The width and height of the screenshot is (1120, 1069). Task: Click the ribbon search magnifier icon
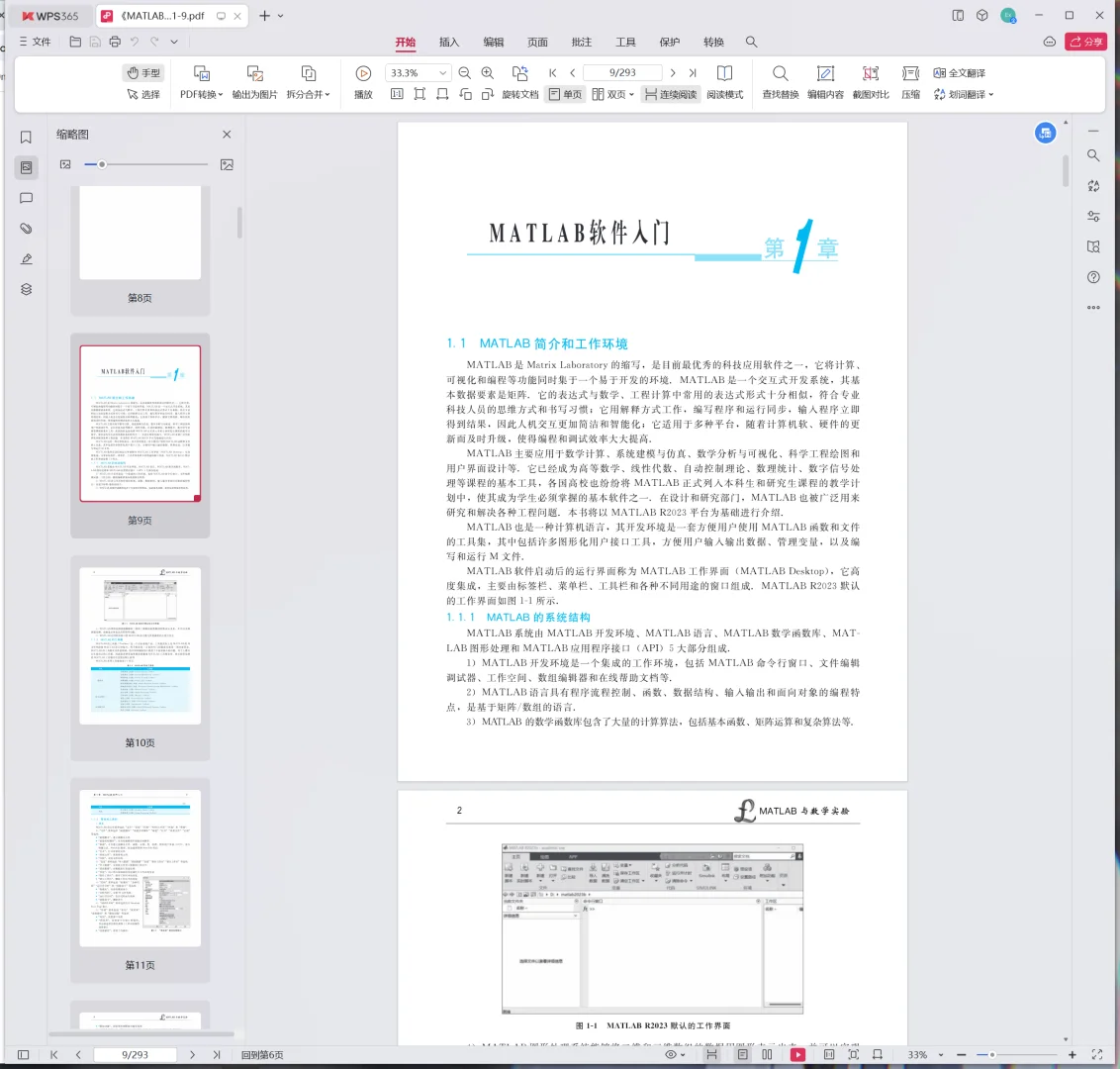tap(751, 43)
